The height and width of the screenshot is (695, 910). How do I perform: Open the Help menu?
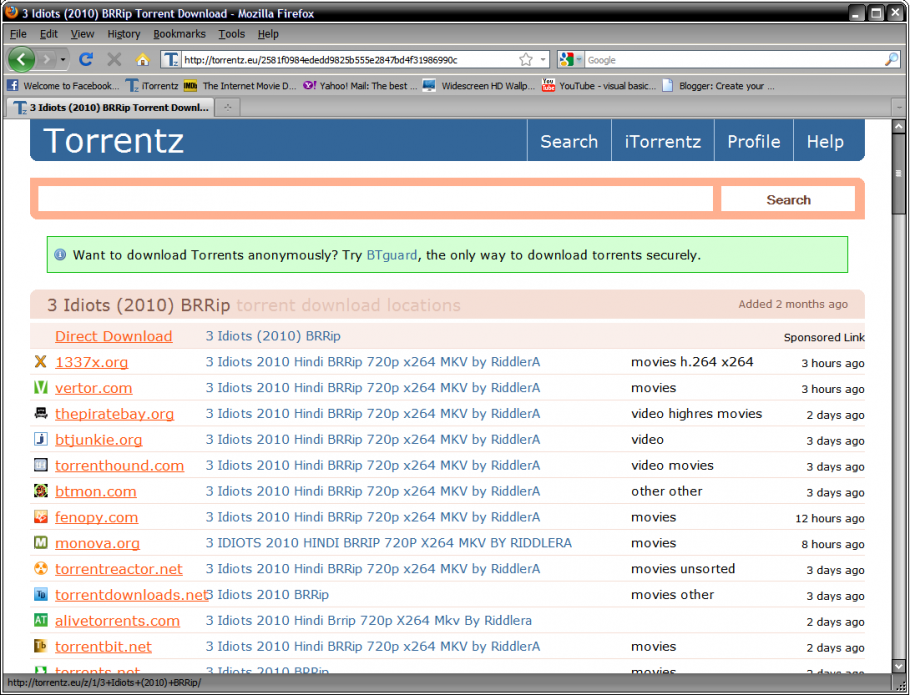click(x=268, y=34)
